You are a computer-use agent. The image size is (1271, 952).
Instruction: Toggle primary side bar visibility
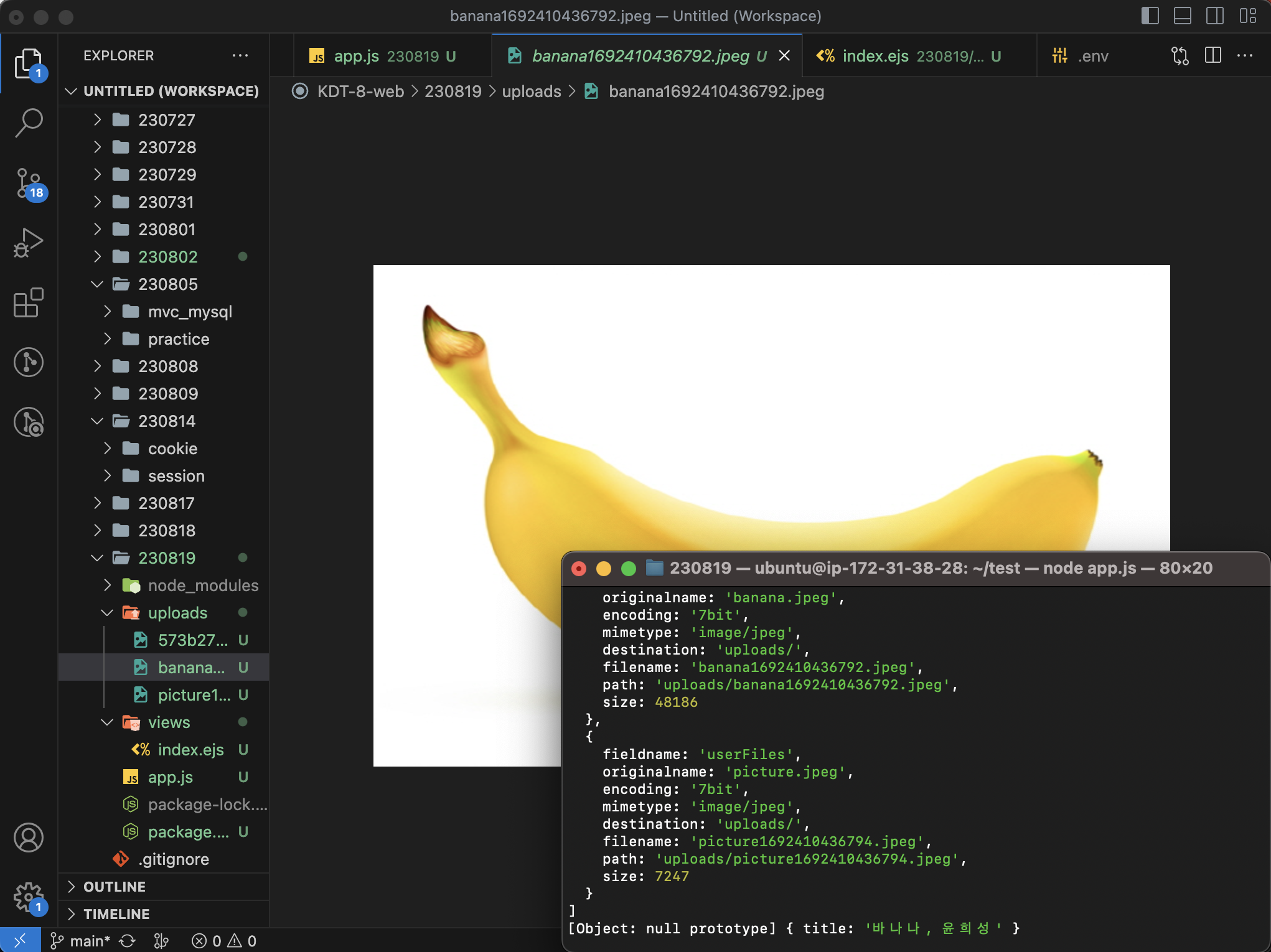(1150, 16)
